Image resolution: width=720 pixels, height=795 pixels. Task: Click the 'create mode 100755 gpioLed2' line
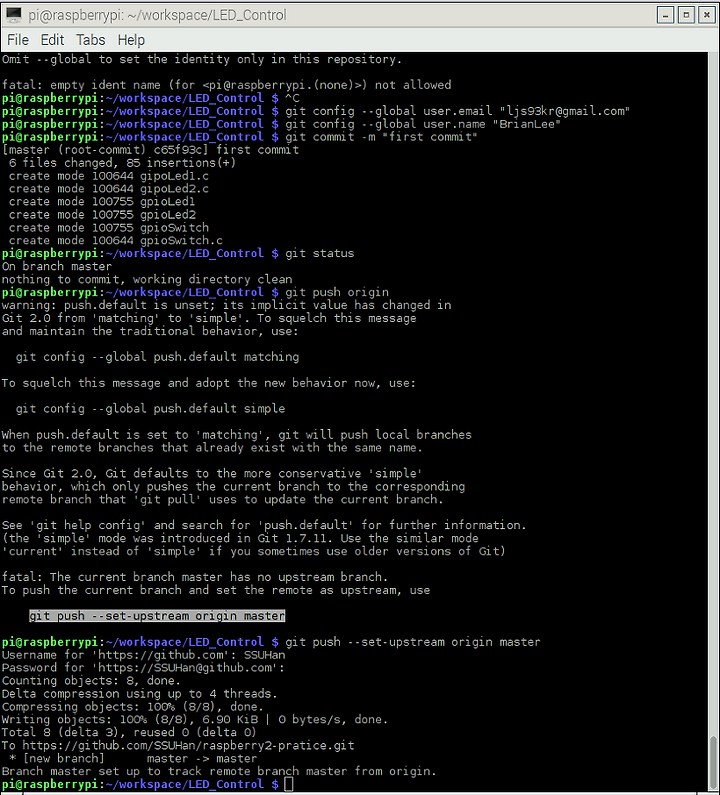coord(102,214)
